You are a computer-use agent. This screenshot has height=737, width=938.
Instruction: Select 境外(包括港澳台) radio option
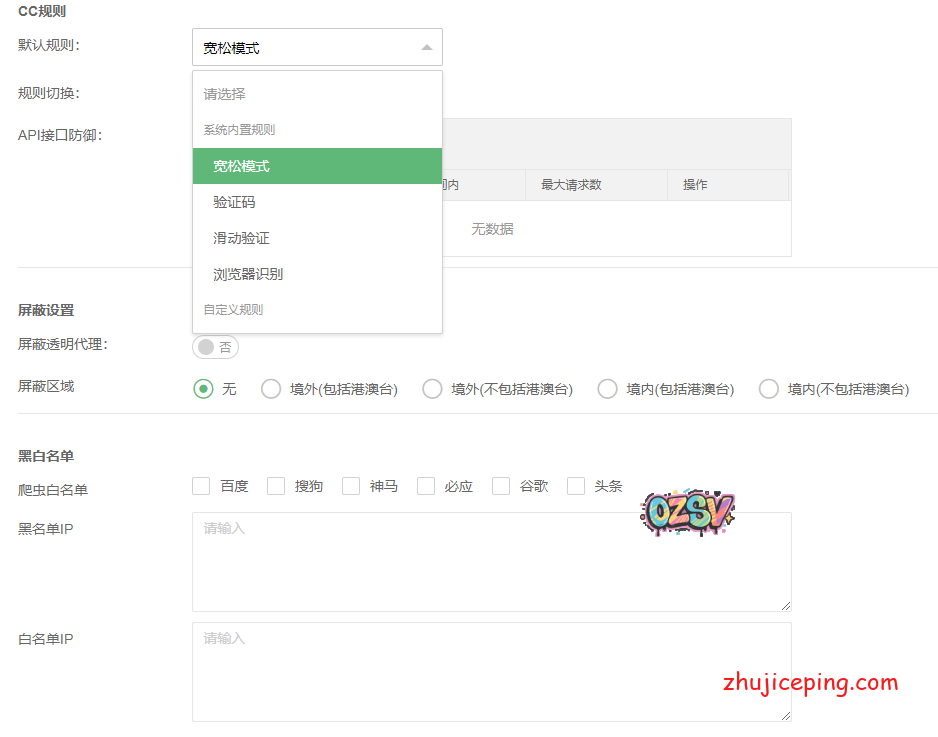(271, 389)
